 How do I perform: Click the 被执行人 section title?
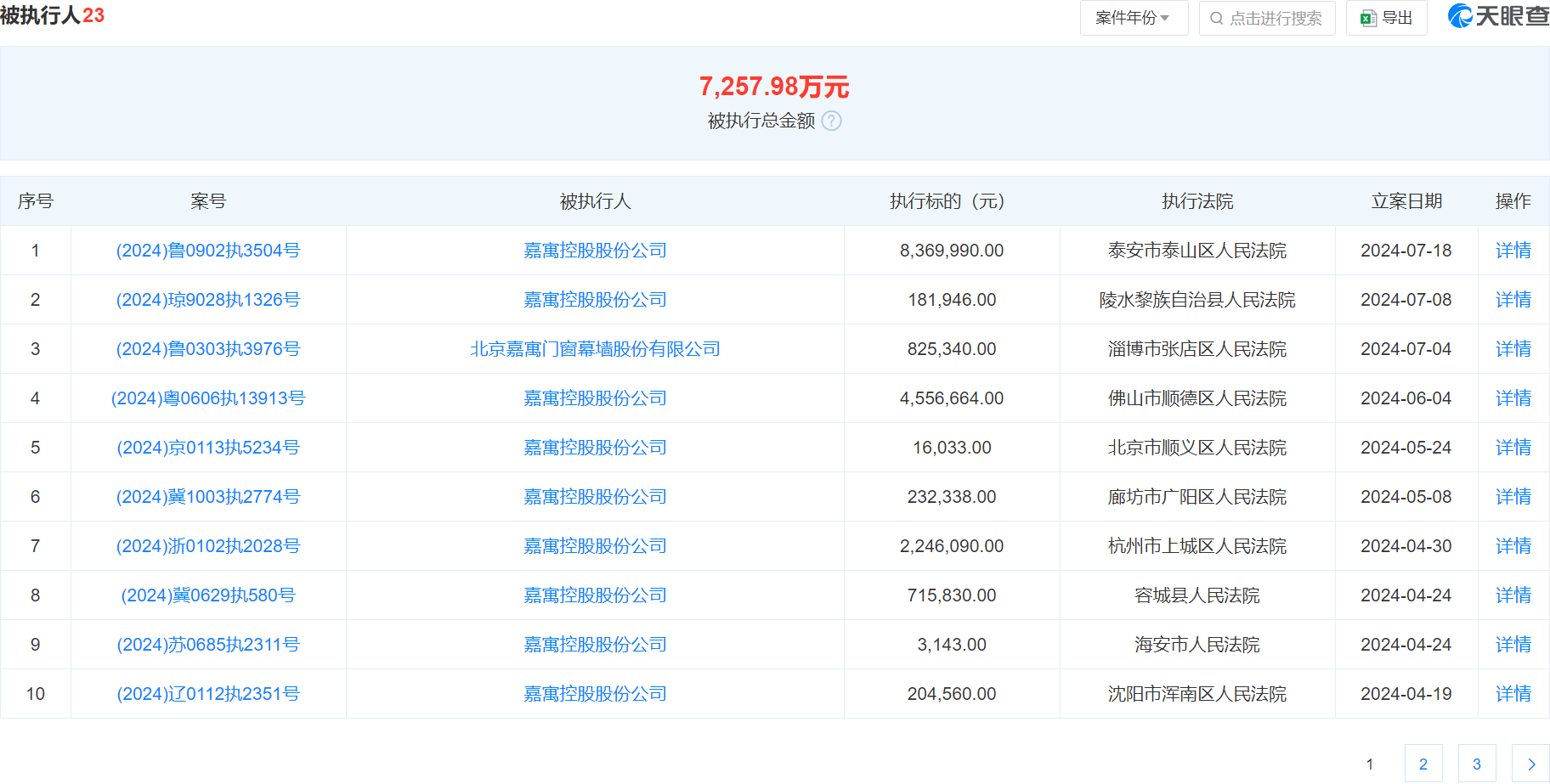pos(40,15)
